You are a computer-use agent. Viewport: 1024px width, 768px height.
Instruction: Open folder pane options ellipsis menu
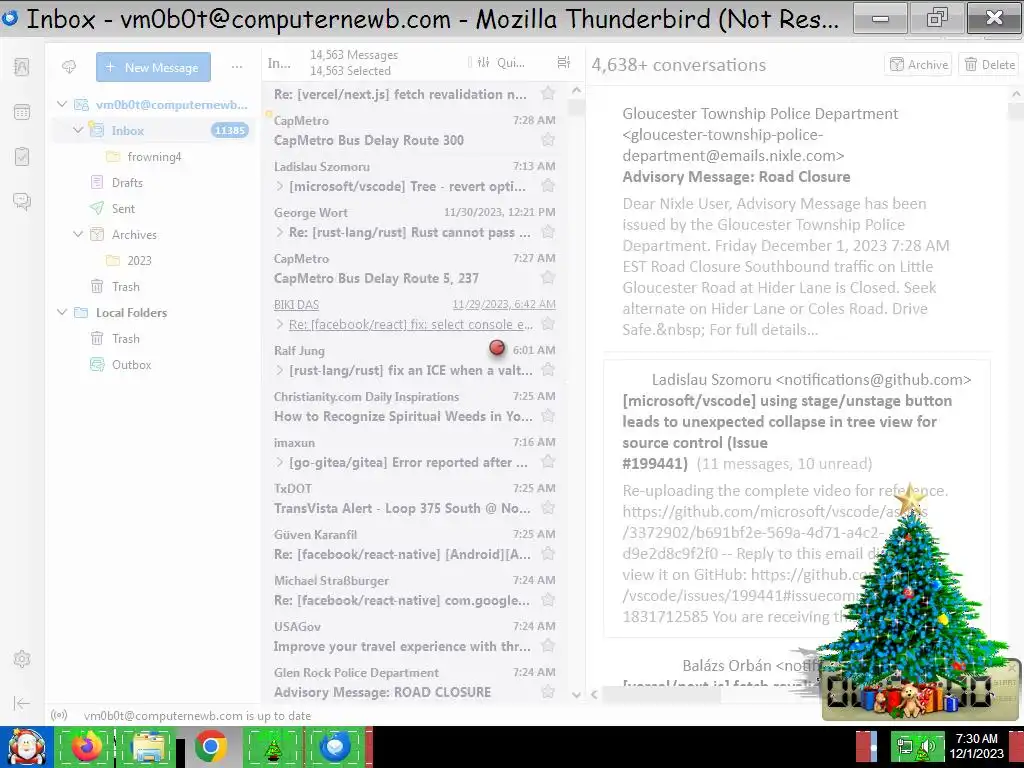click(237, 67)
